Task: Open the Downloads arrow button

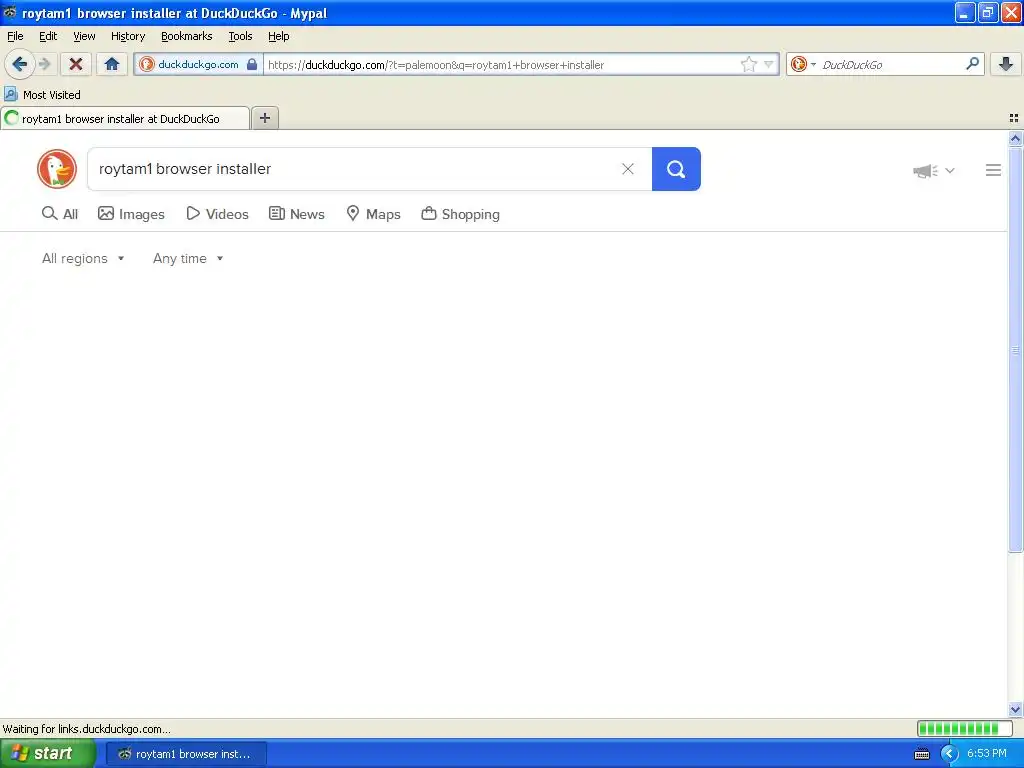Action: [x=1006, y=64]
